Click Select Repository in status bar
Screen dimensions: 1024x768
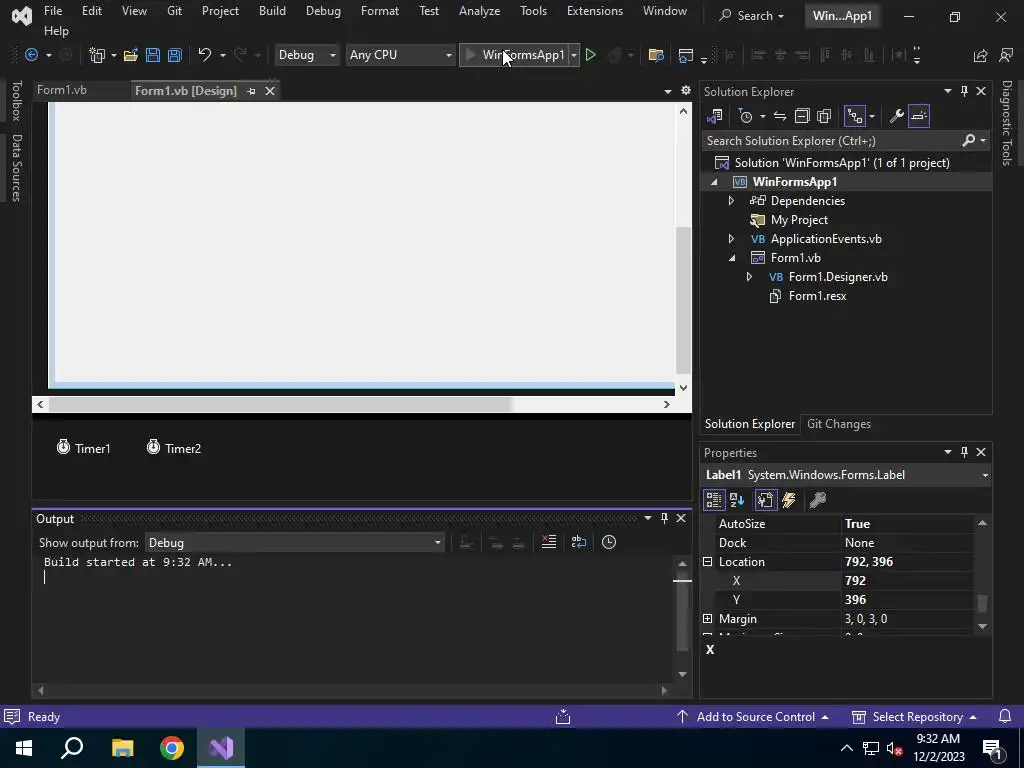click(x=914, y=717)
